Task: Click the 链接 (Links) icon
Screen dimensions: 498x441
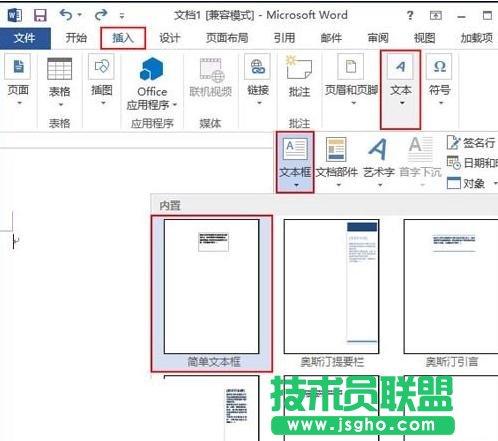Action: point(257,67)
